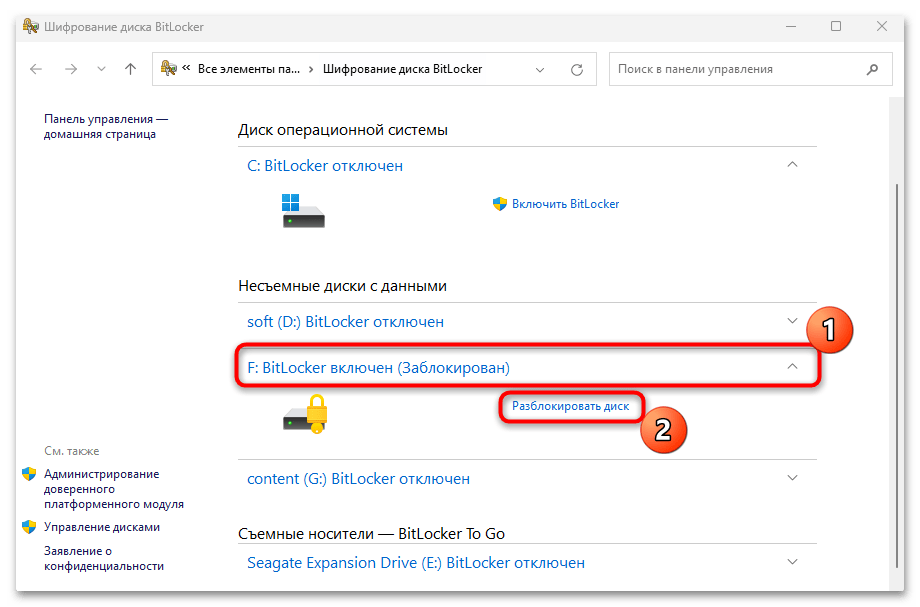920x607 pixels.
Task: Expand the content (G:) drive section
Action: coord(793,479)
